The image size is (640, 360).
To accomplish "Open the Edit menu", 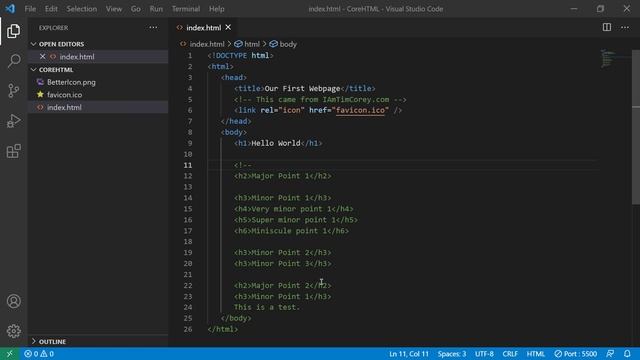I will [51, 9].
